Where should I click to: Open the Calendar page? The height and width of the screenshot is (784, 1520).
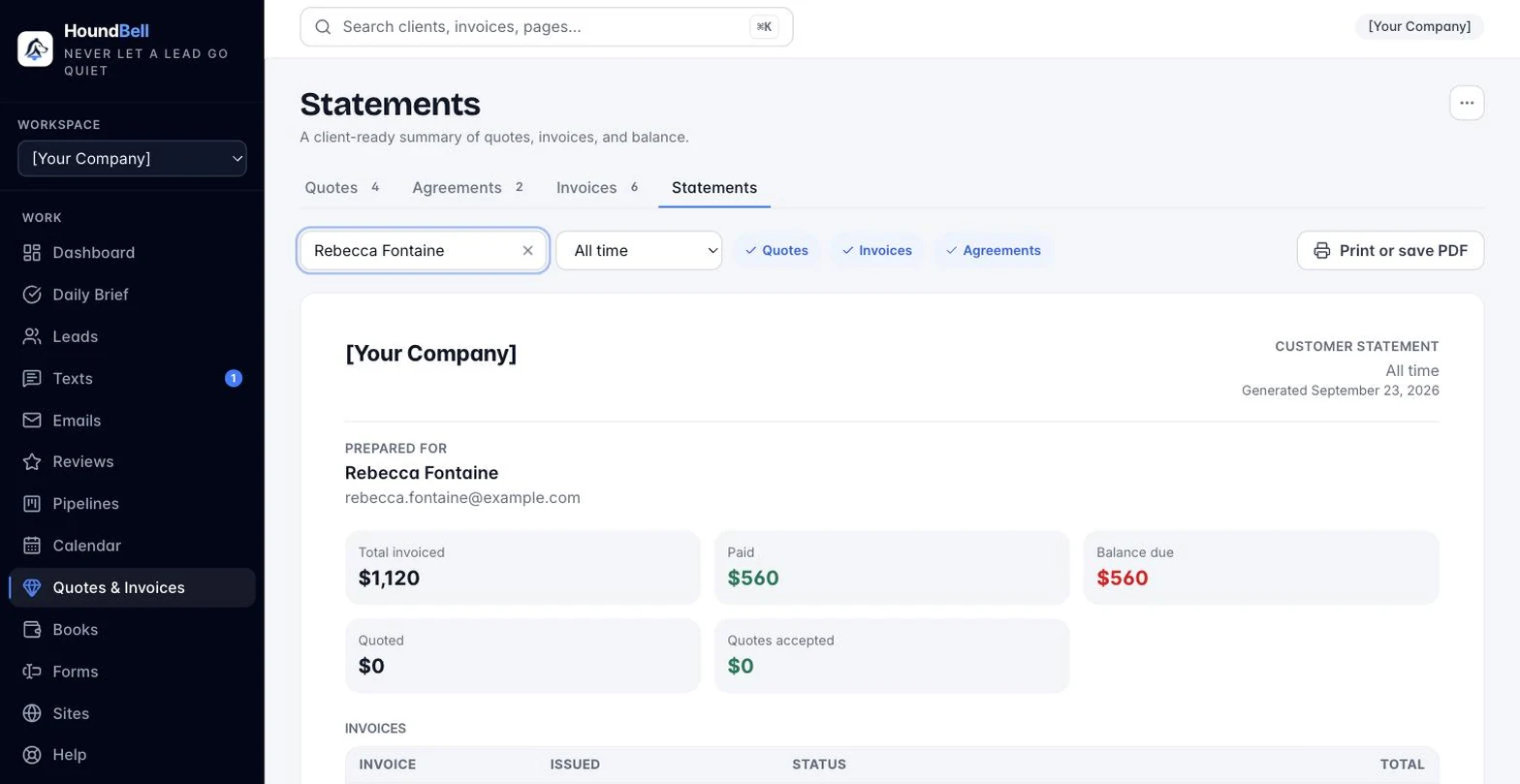pos(132,546)
